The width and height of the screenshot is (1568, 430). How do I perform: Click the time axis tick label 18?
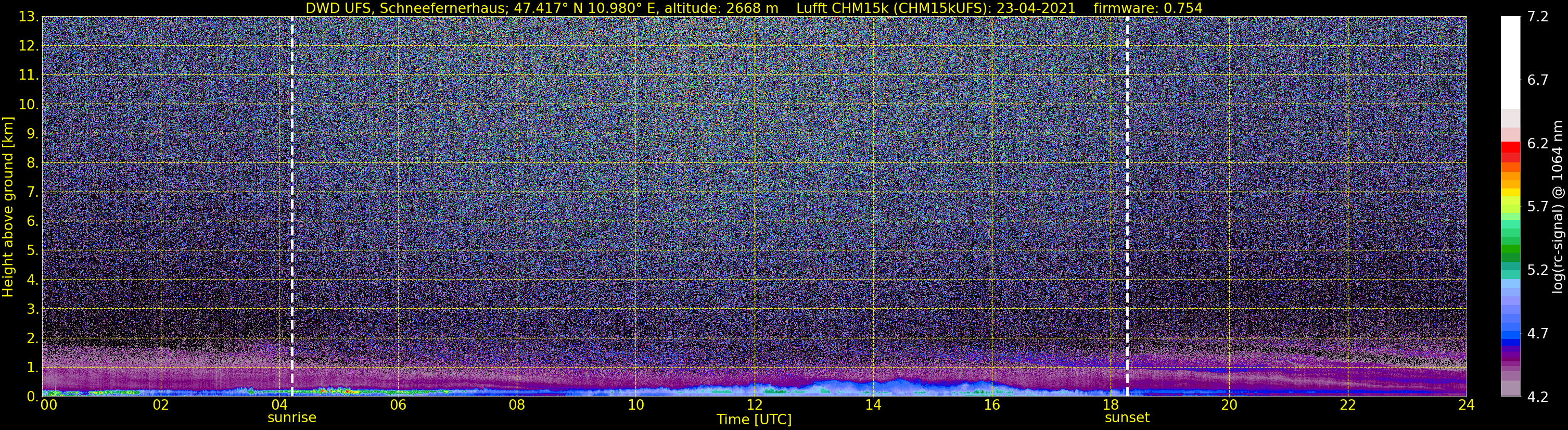[1110, 406]
